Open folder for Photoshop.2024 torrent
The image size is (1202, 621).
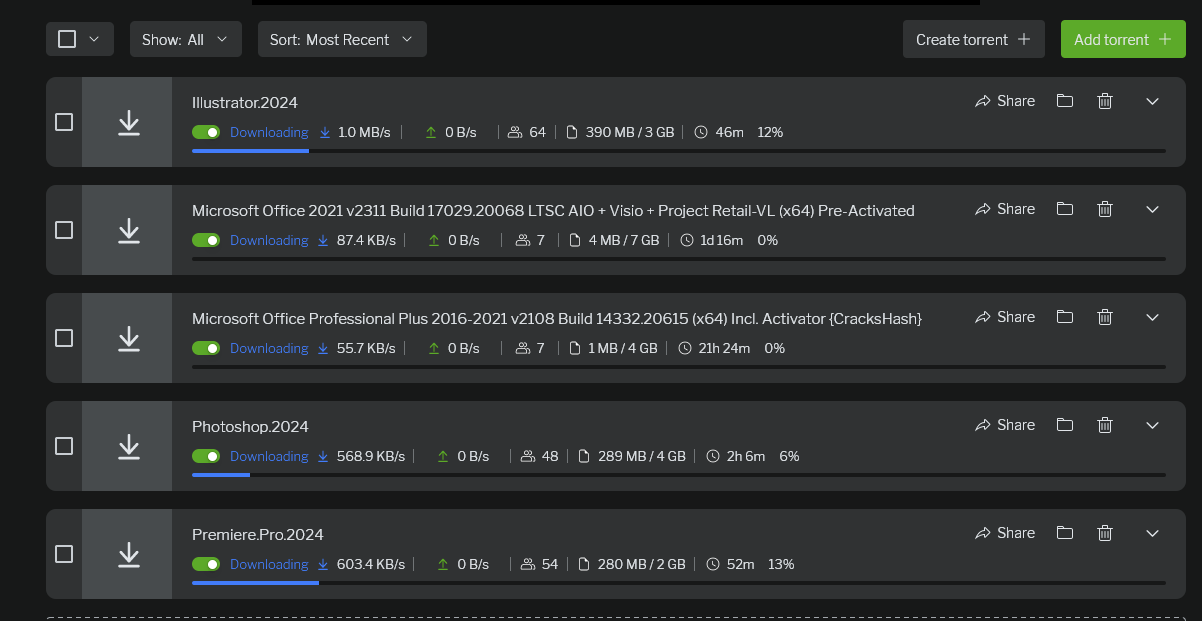(1065, 424)
